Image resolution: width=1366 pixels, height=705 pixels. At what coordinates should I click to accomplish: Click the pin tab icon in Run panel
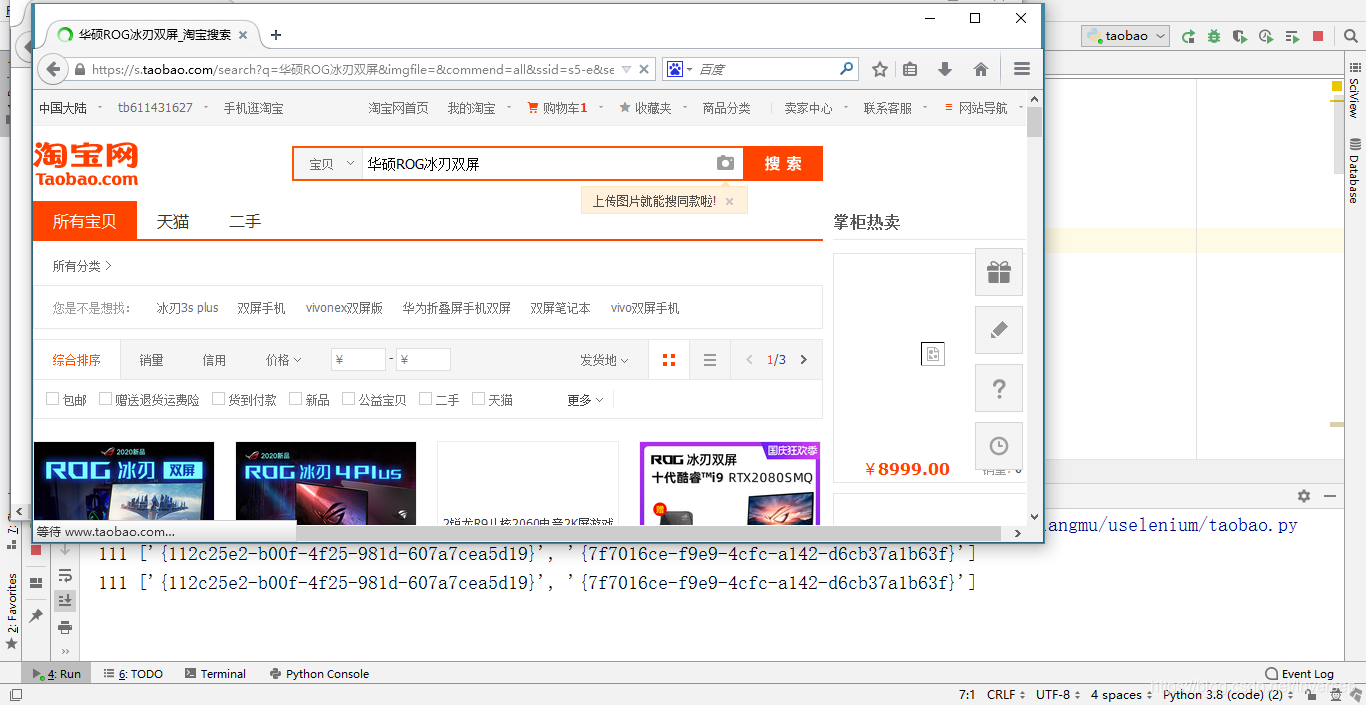point(36,616)
